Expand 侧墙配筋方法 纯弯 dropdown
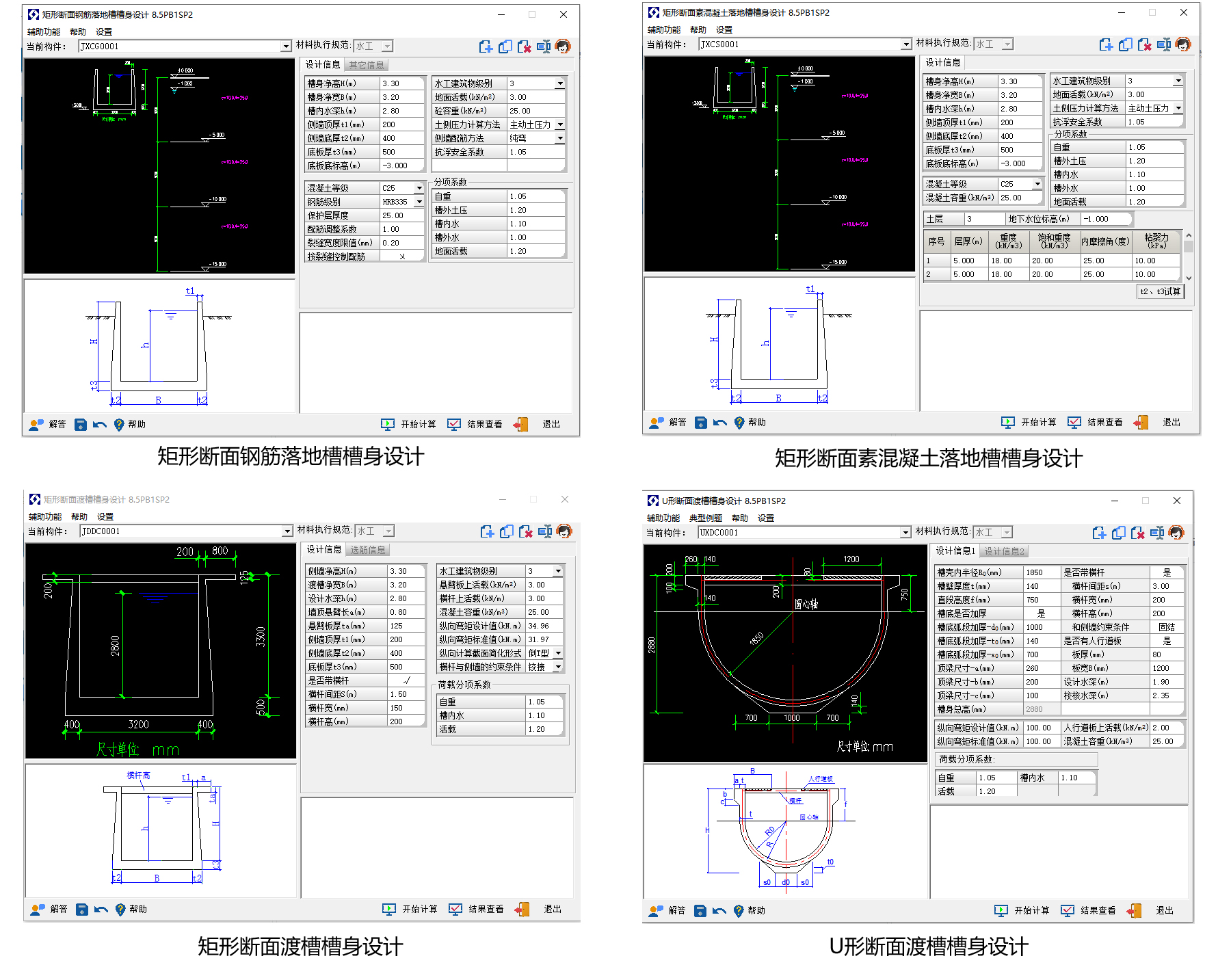 pos(559,139)
